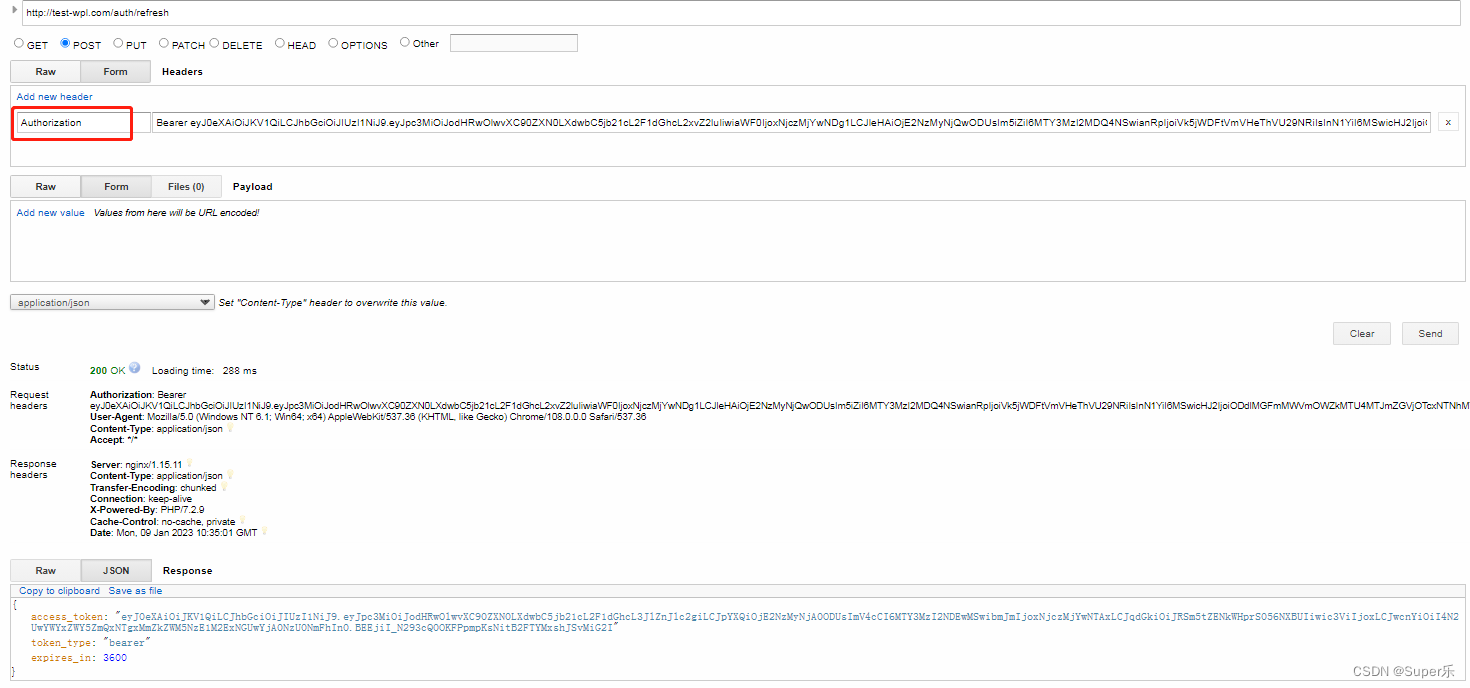The image size is (1470, 688).
Task: Click Add new header link
Action: point(55,97)
